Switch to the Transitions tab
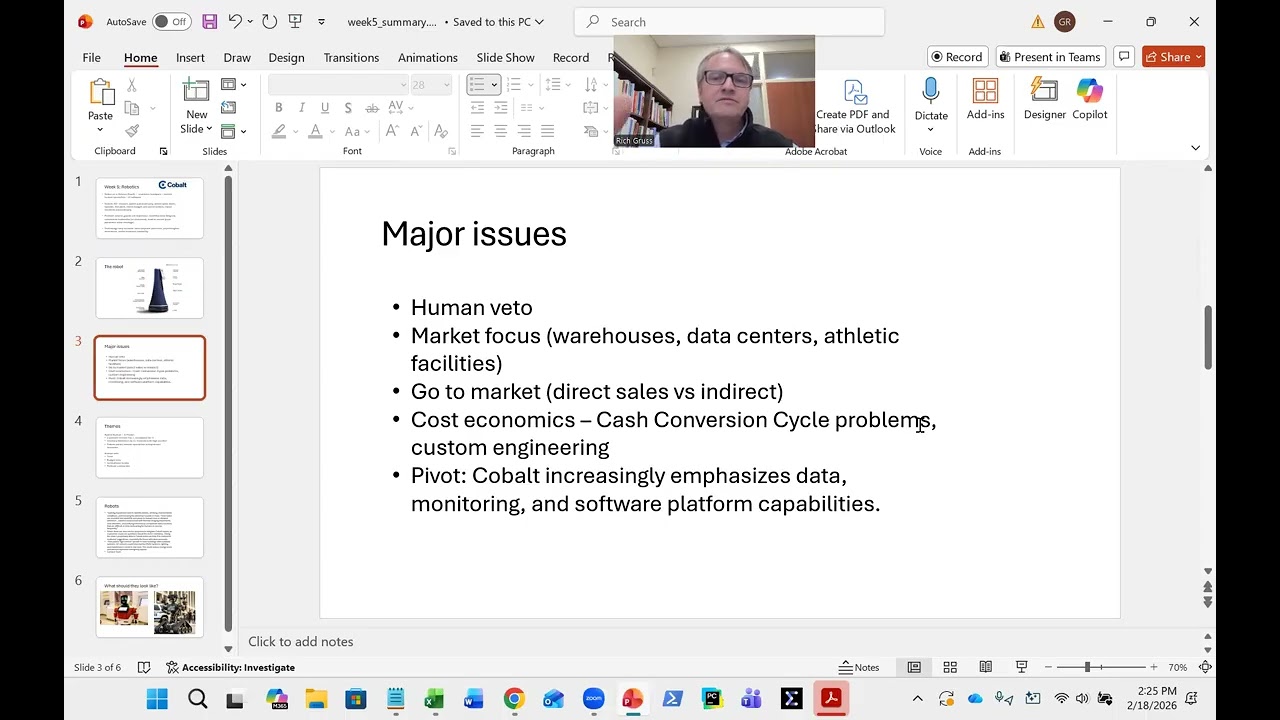 click(351, 58)
